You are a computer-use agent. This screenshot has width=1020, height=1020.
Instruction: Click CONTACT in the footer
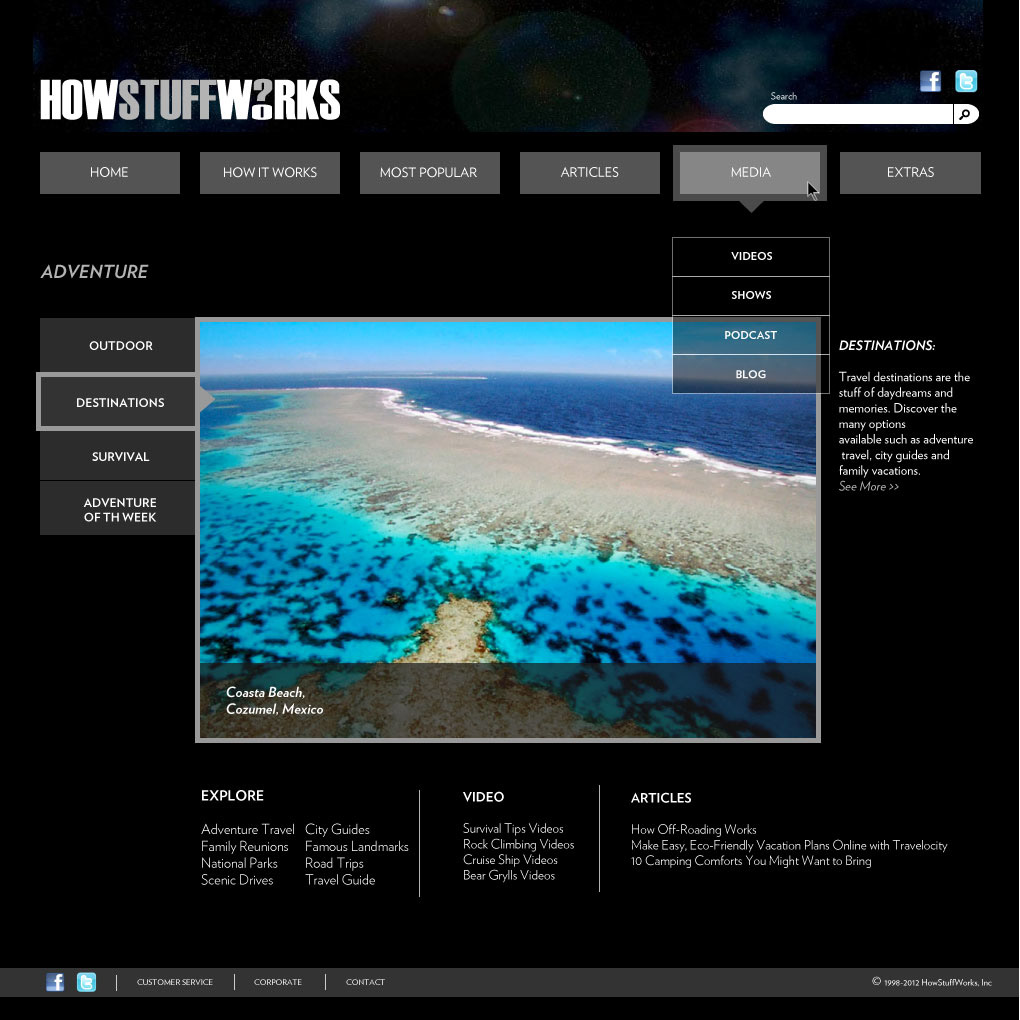pos(365,982)
